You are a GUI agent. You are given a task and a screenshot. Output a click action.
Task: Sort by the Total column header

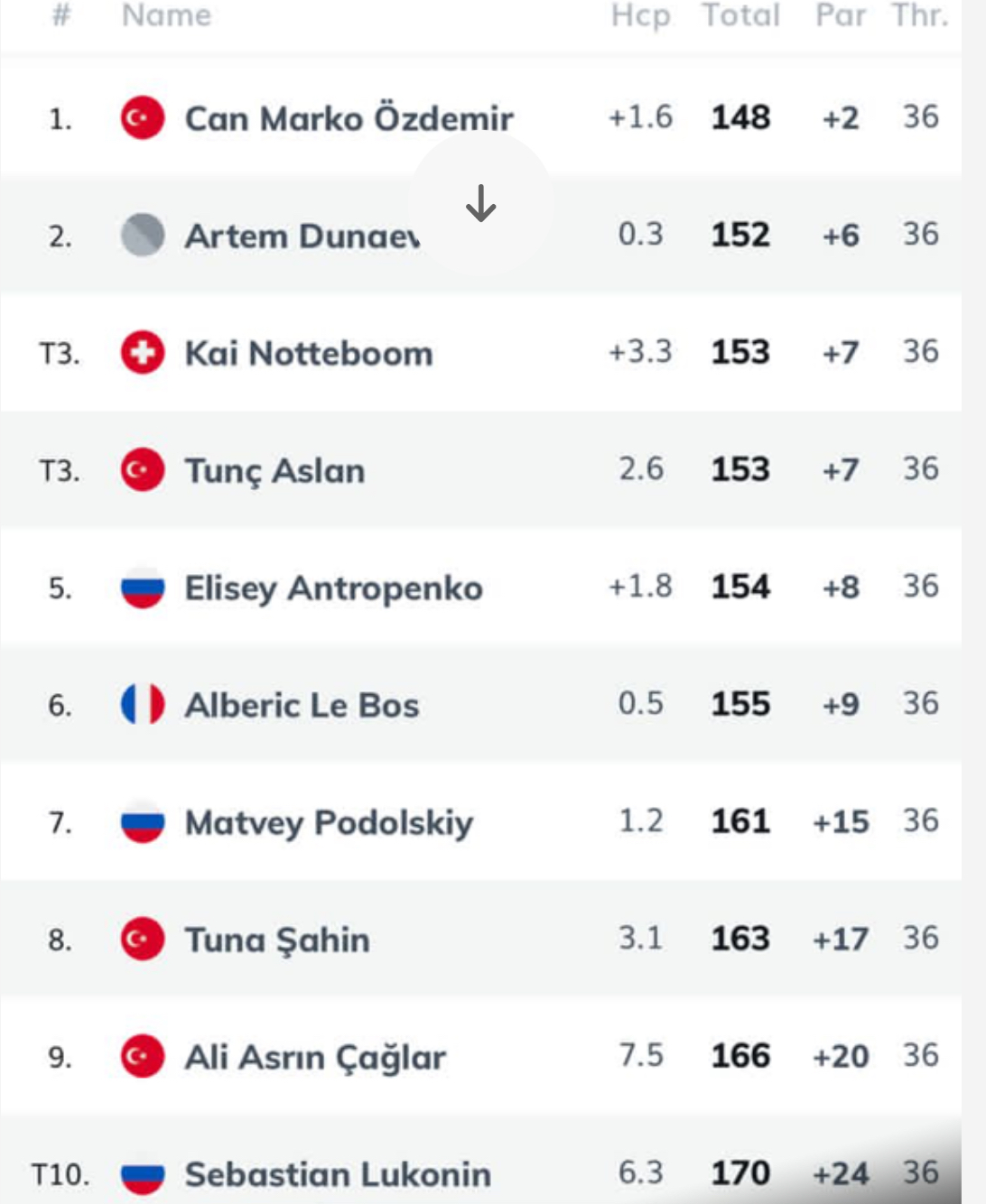(740, 15)
